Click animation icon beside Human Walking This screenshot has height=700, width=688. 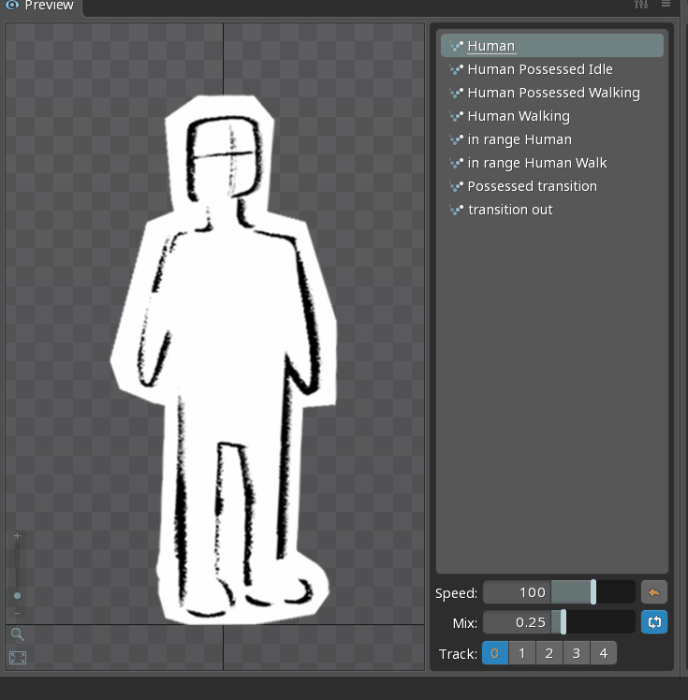(x=456, y=117)
